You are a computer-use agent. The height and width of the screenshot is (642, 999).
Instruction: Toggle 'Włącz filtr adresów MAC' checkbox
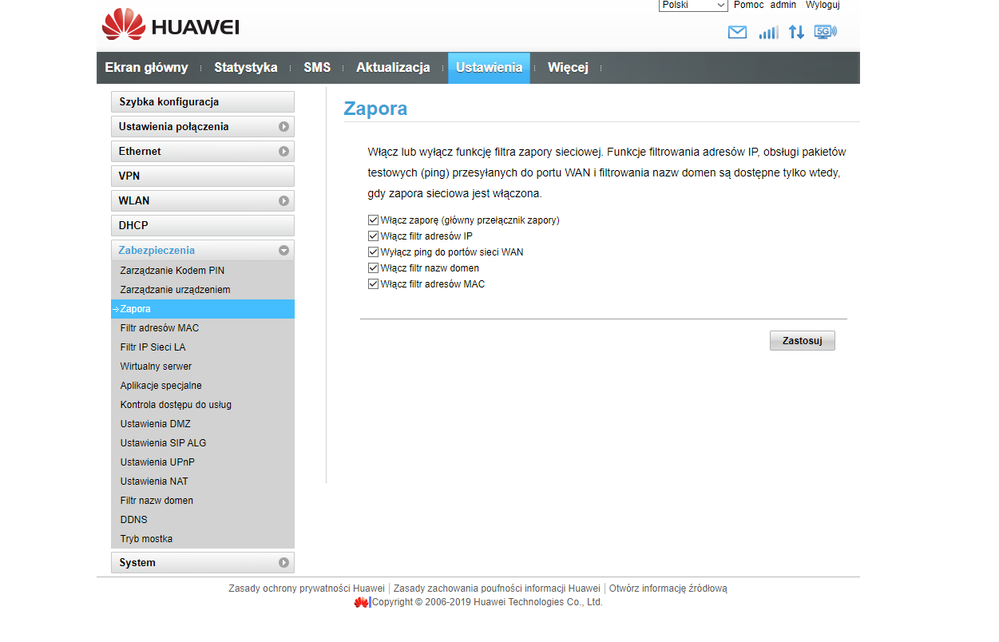click(x=373, y=284)
